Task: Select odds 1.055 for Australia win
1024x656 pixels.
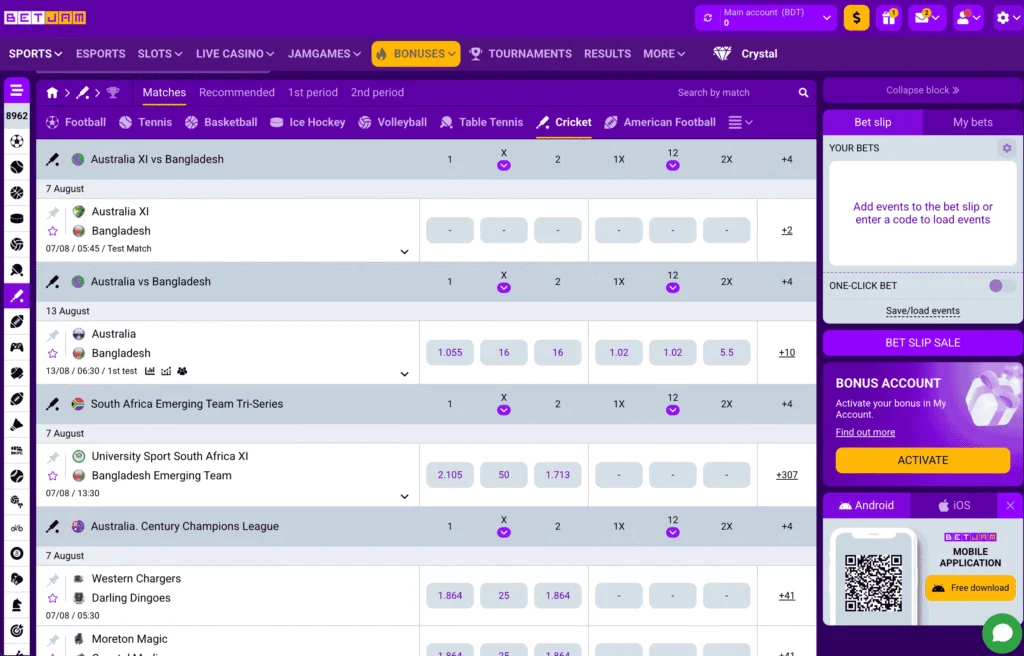Action: [450, 352]
